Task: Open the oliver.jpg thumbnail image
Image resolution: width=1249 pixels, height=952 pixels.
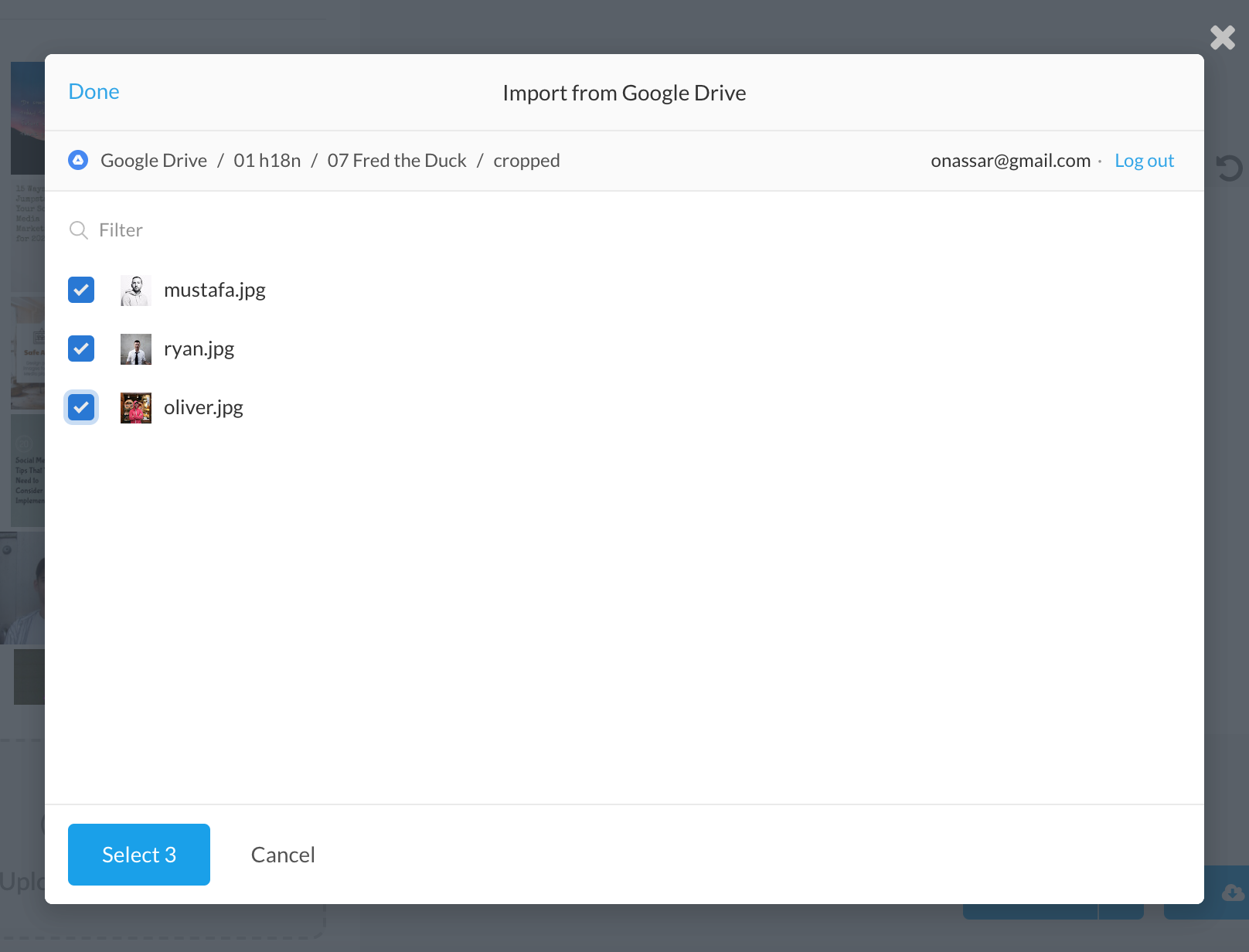Action: (136, 407)
